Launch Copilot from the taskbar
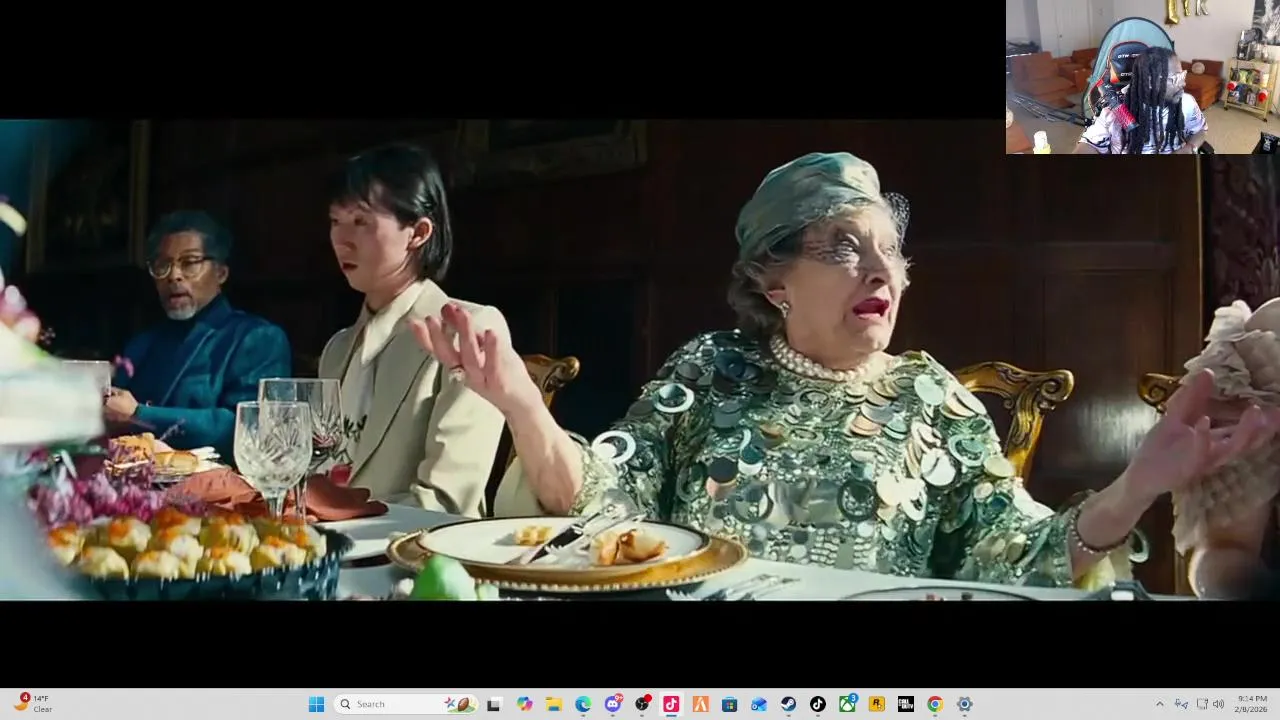The height and width of the screenshot is (720, 1280). pos(524,704)
